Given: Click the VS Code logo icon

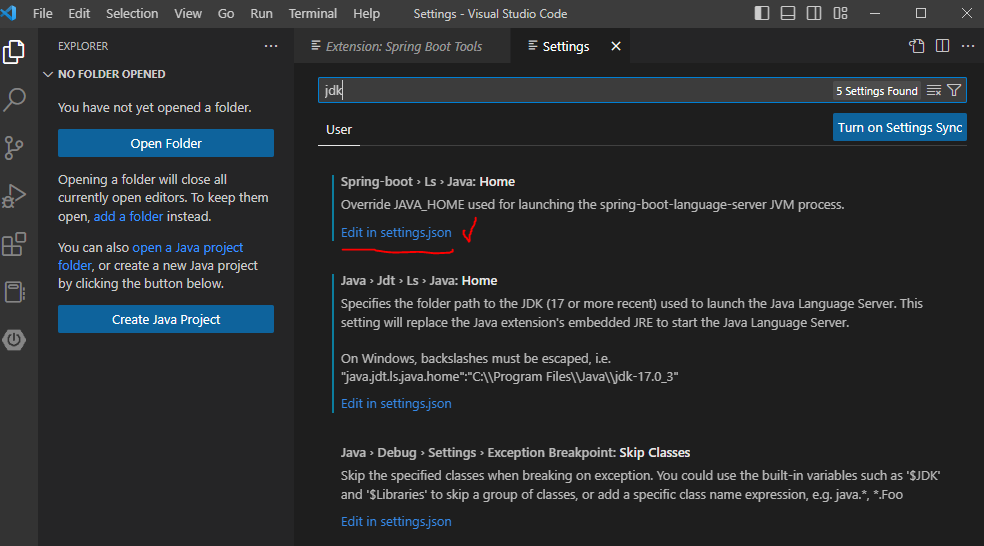Looking at the screenshot, I should coord(9,13).
